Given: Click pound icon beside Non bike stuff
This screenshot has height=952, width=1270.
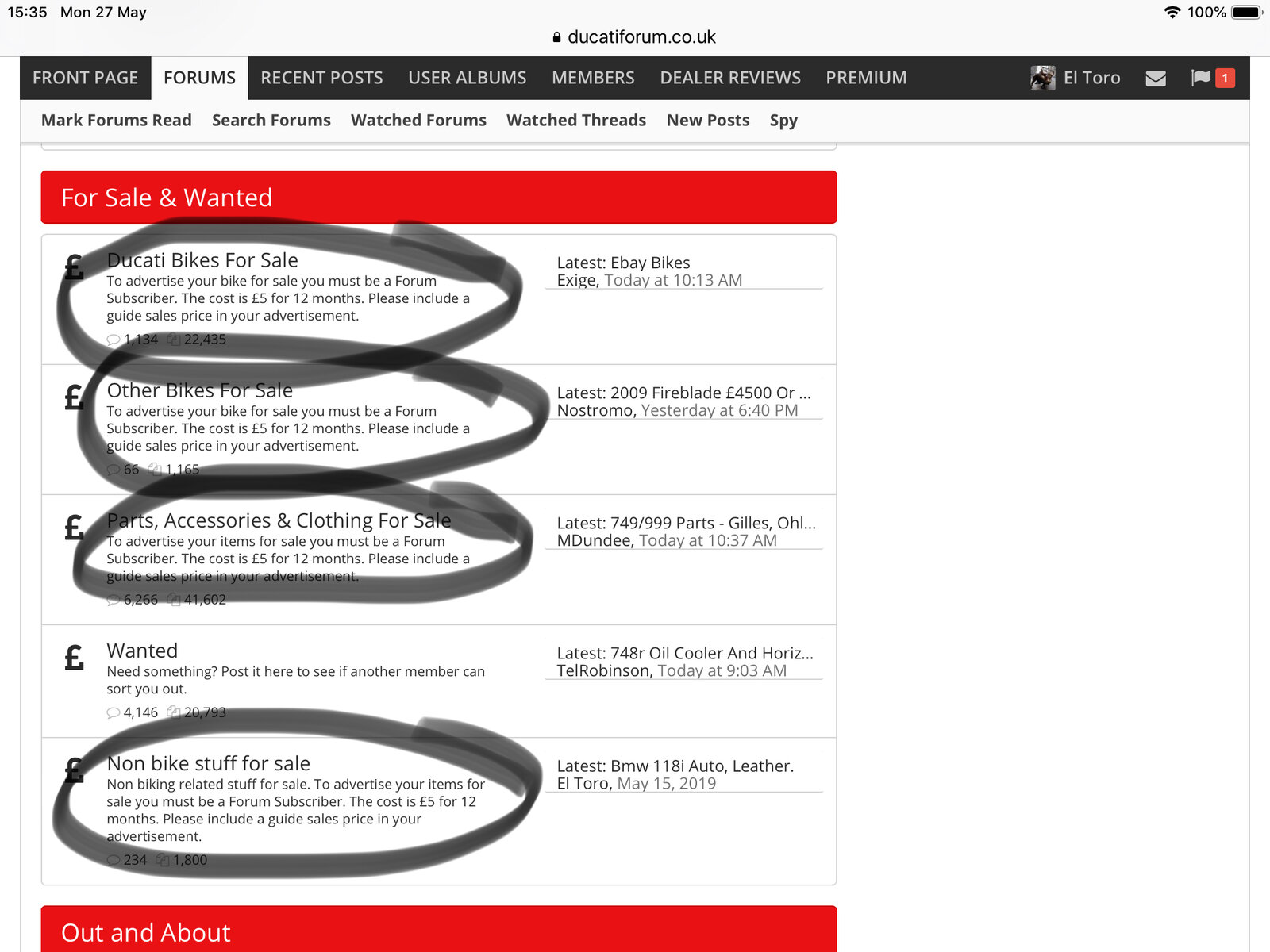Looking at the screenshot, I should 74,770.
